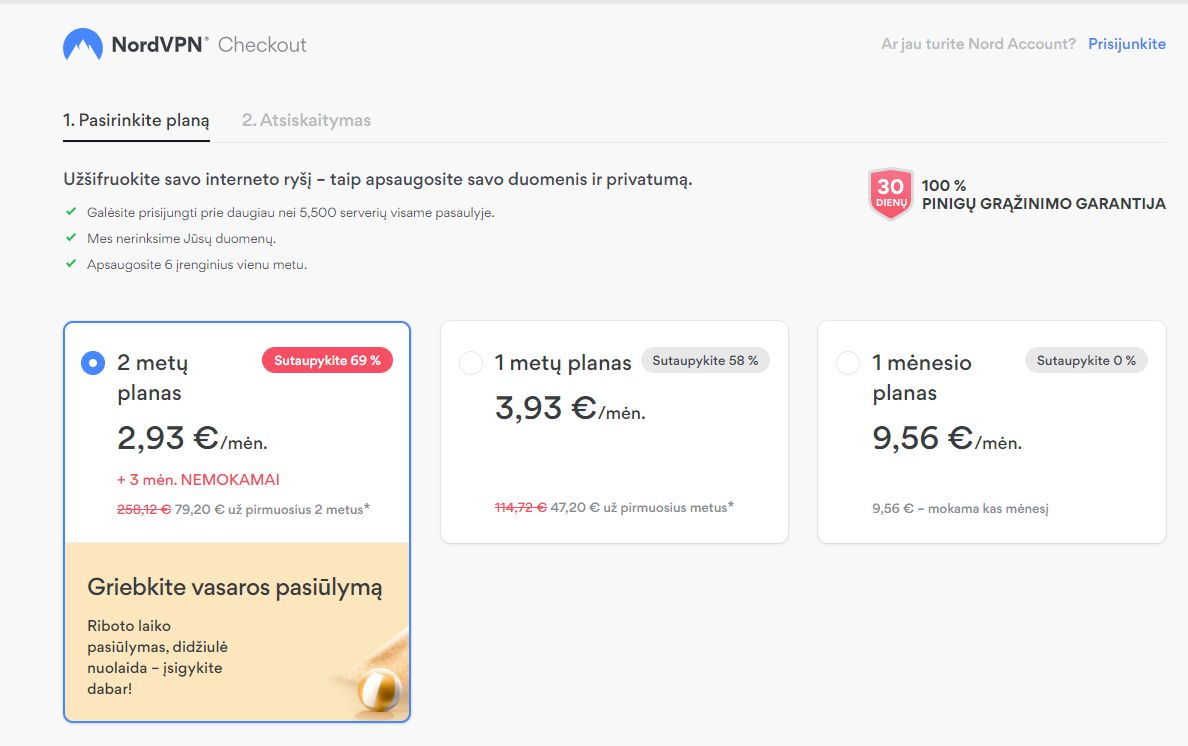Click the 'Sutaupykite 58 %' grey badge
This screenshot has width=1188, height=746.
point(705,361)
